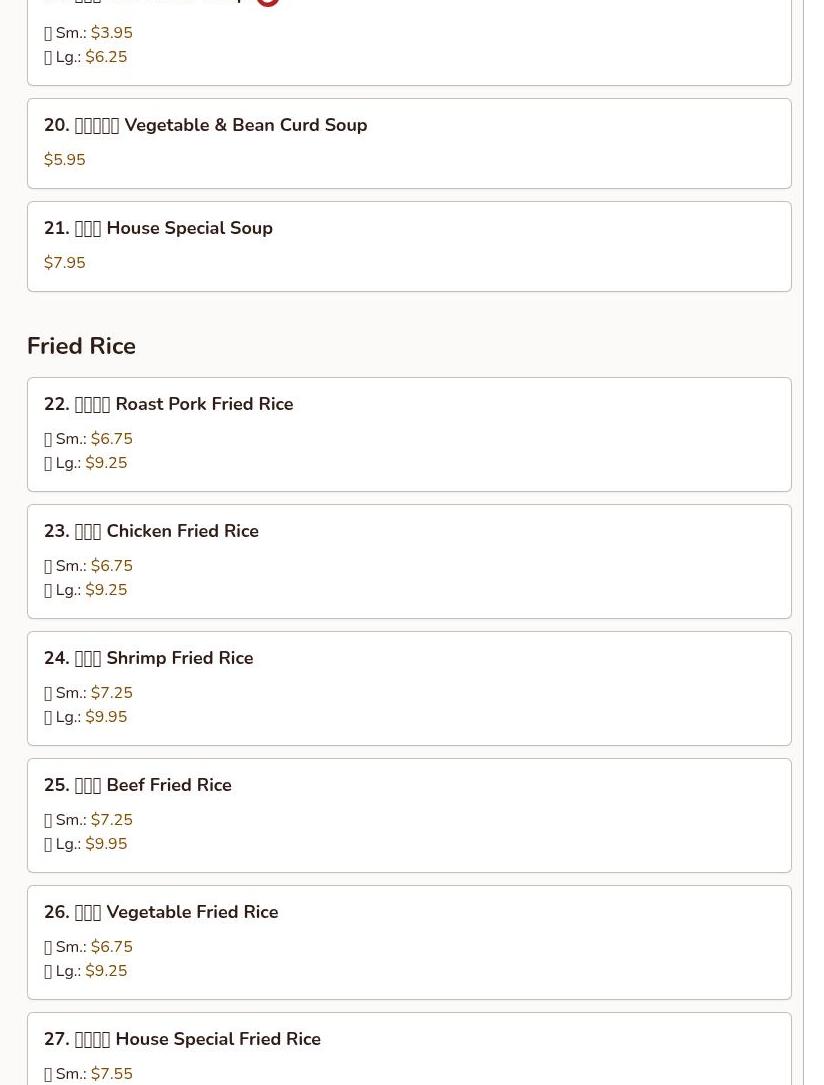
Task: Pick the small Chicken Fried Rice price
Action: [89, 566]
